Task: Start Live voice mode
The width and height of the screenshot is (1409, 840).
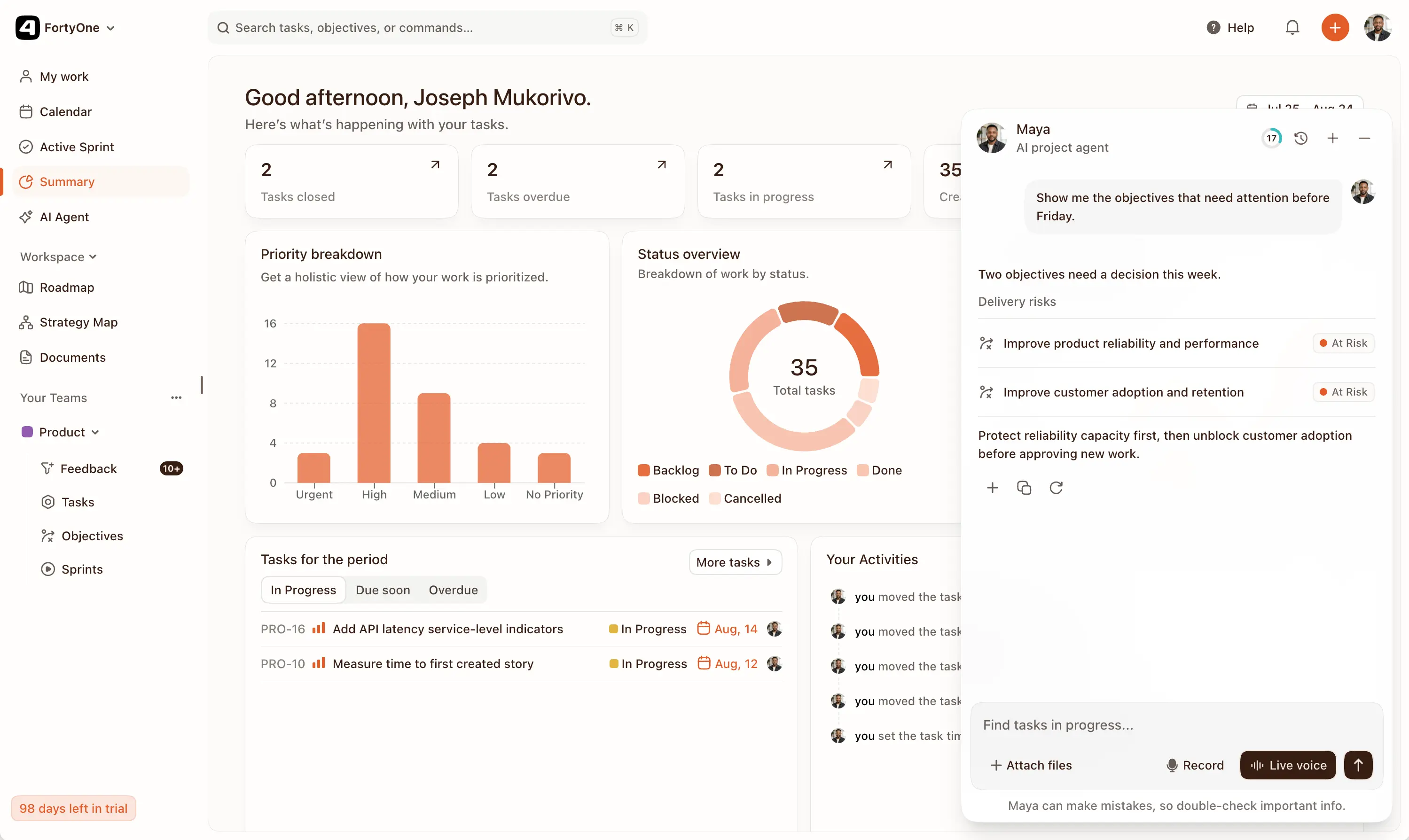Action: 1288,765
